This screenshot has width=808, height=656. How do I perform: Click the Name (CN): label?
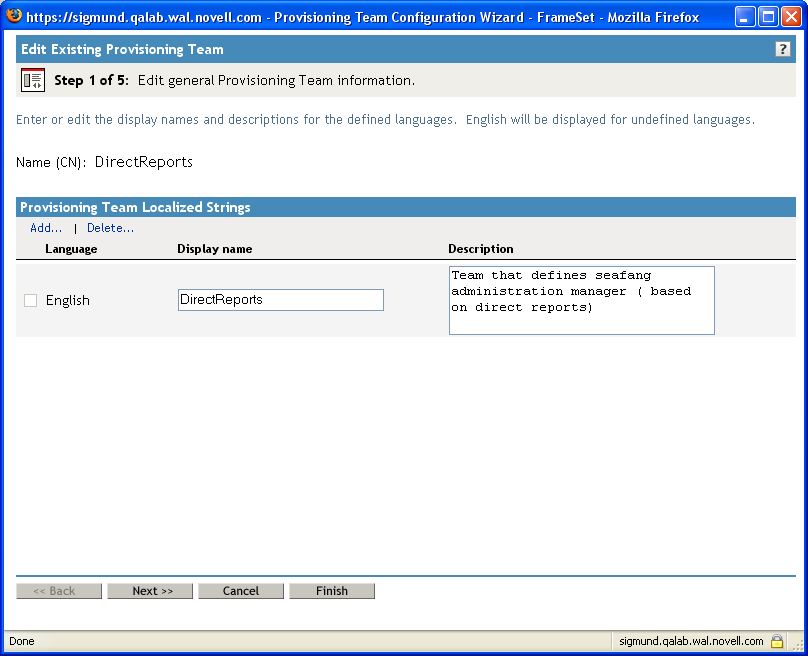click(x=51, y=162)
